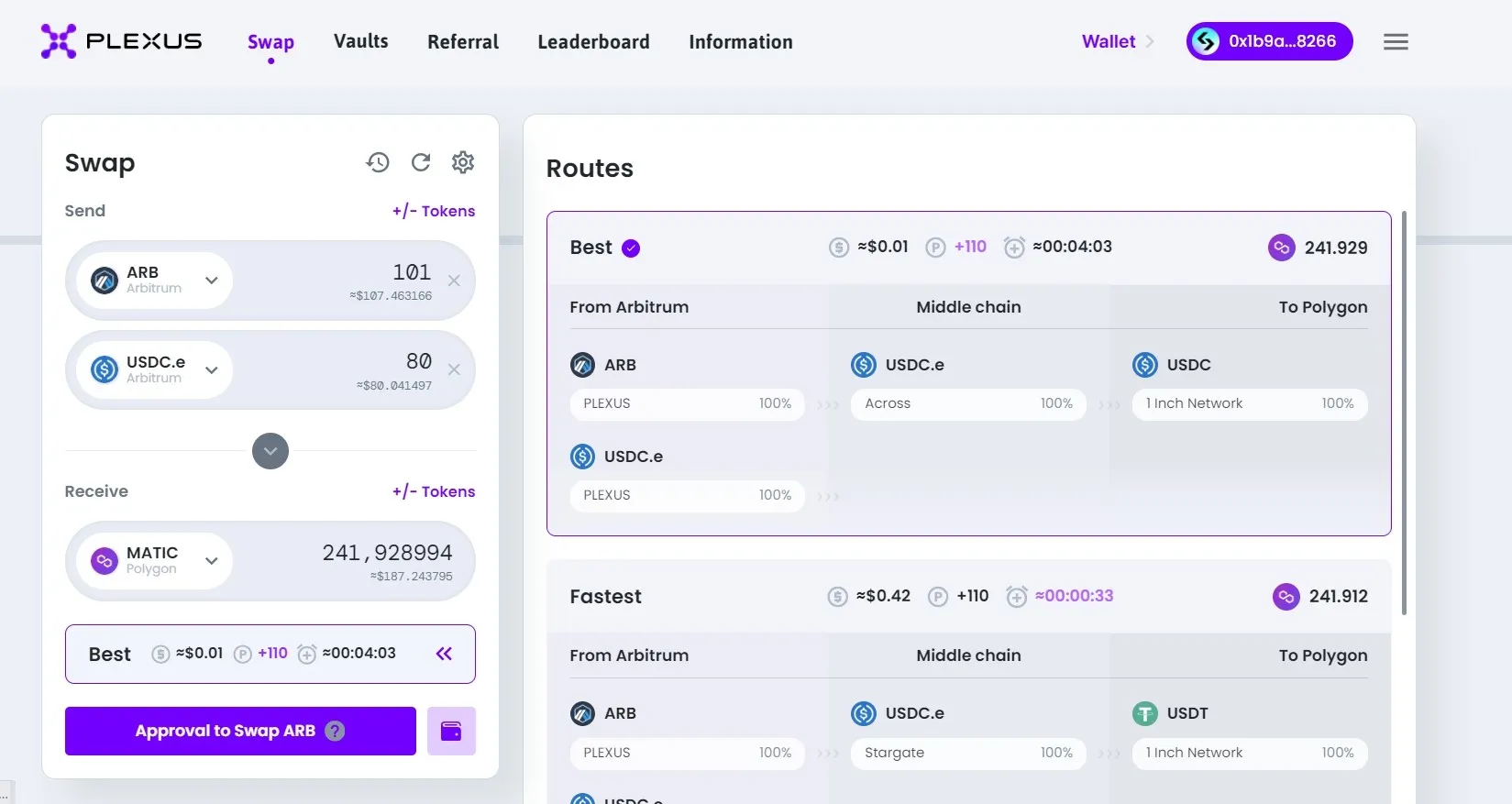Select the Best route summary box

click(270, 654)
